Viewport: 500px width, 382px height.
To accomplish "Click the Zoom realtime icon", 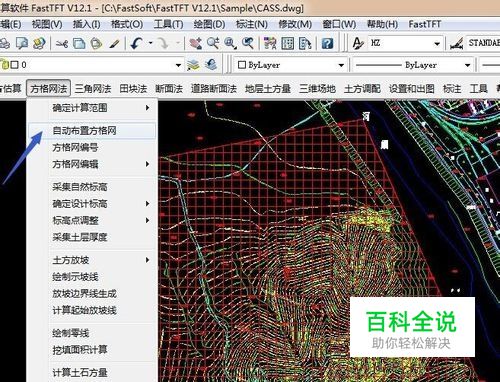I will coord(213,43).
